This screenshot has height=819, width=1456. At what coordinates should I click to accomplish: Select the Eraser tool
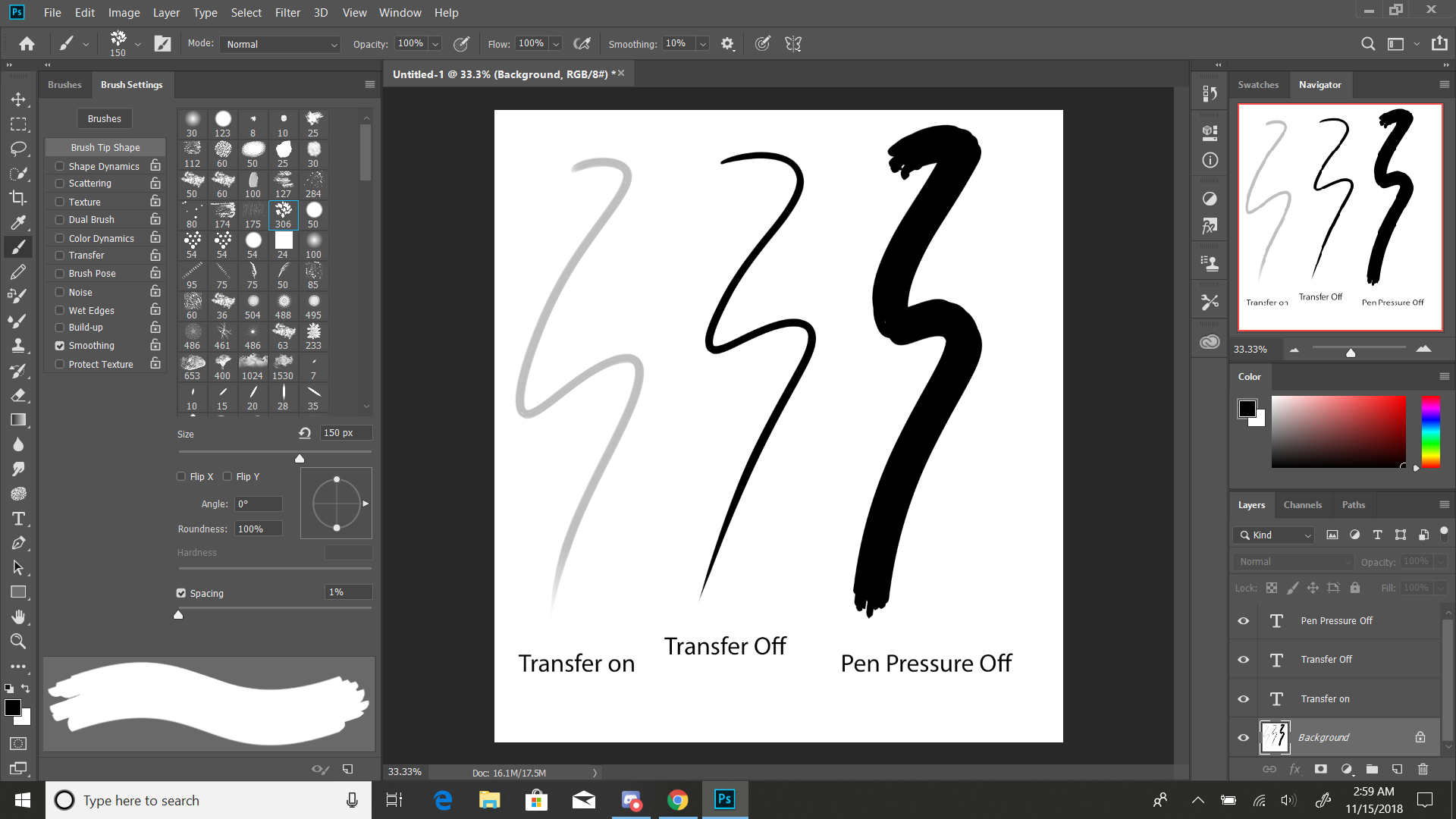coord(18,395)
